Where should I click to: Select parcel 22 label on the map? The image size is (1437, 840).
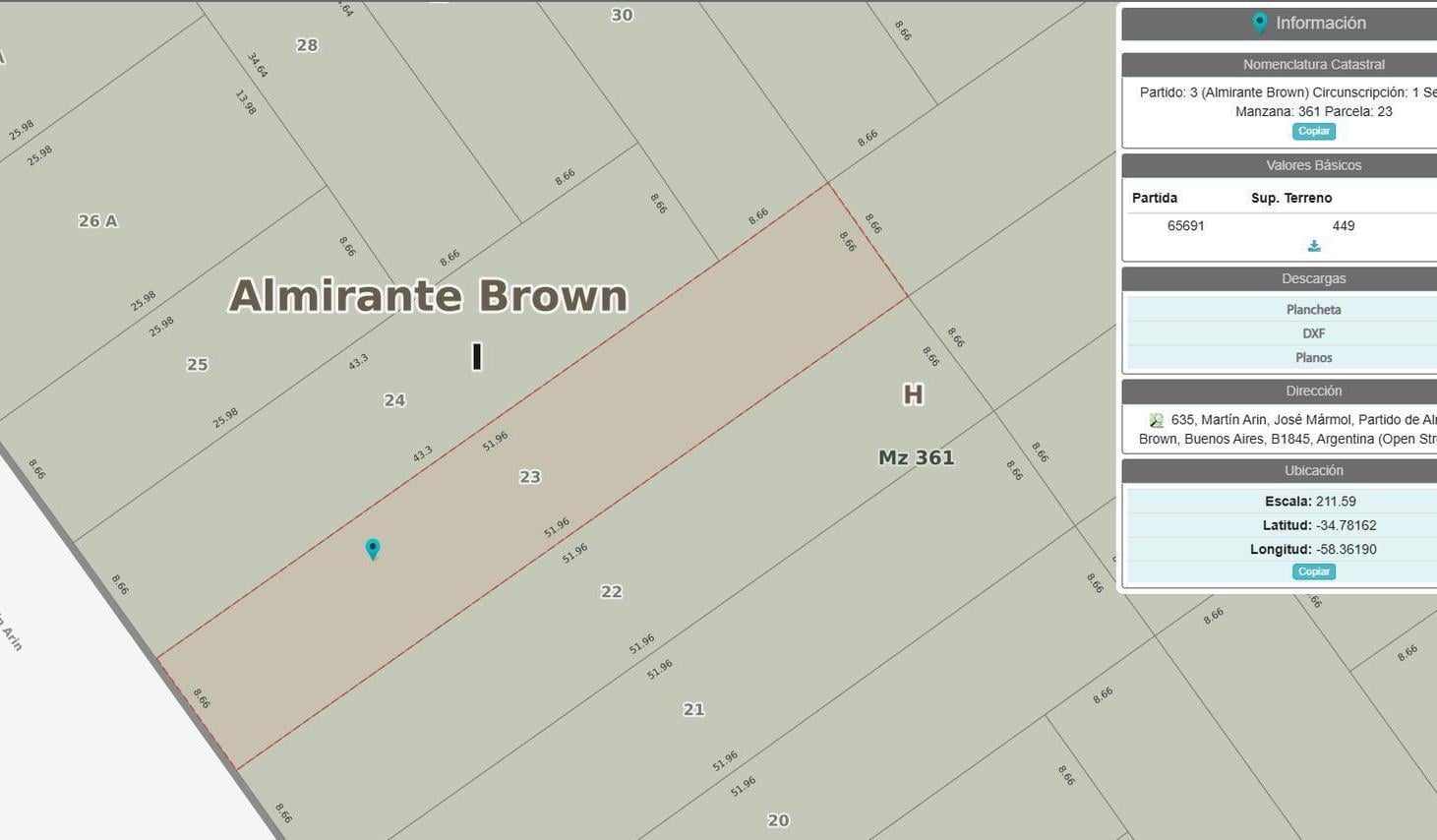[612, 592]
